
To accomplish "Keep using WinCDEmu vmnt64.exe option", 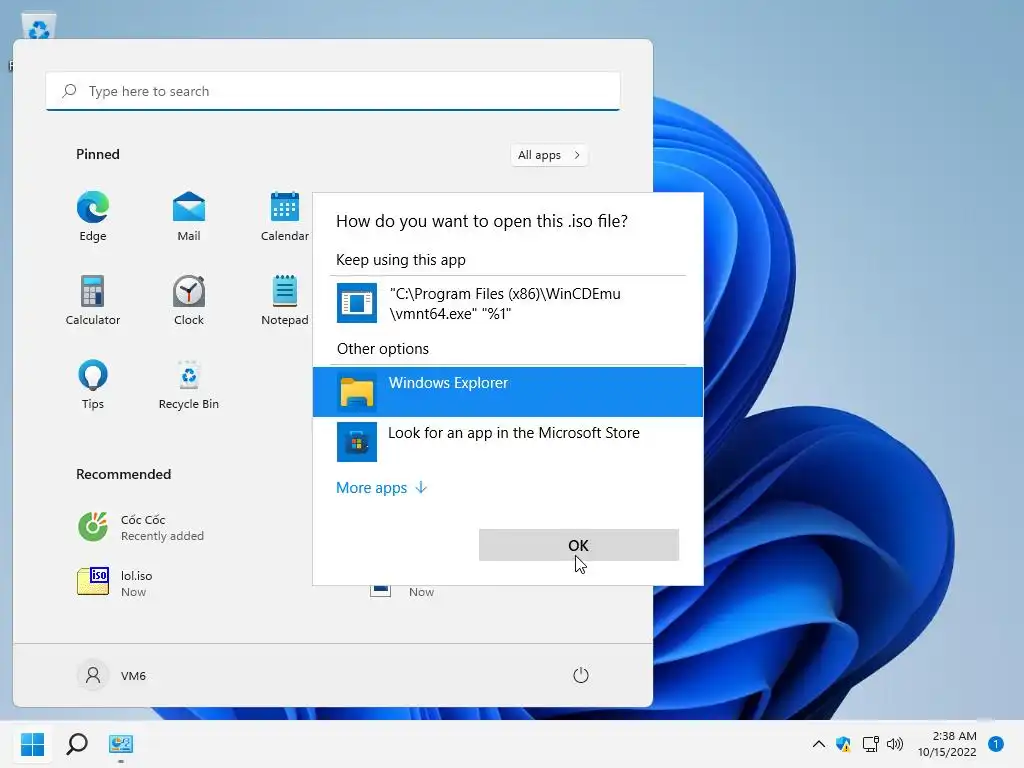I will pos(508,303).
